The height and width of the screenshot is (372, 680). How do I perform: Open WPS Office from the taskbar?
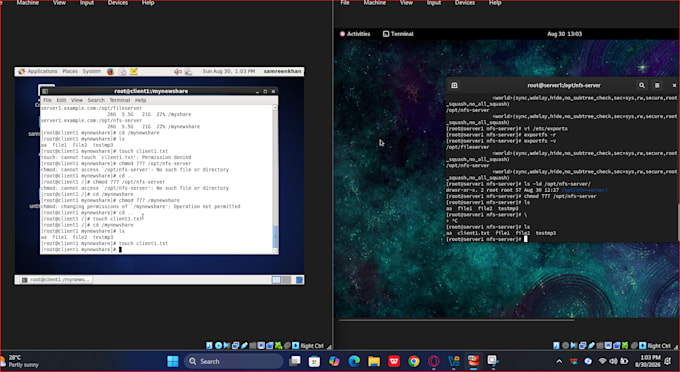point(394,361)
